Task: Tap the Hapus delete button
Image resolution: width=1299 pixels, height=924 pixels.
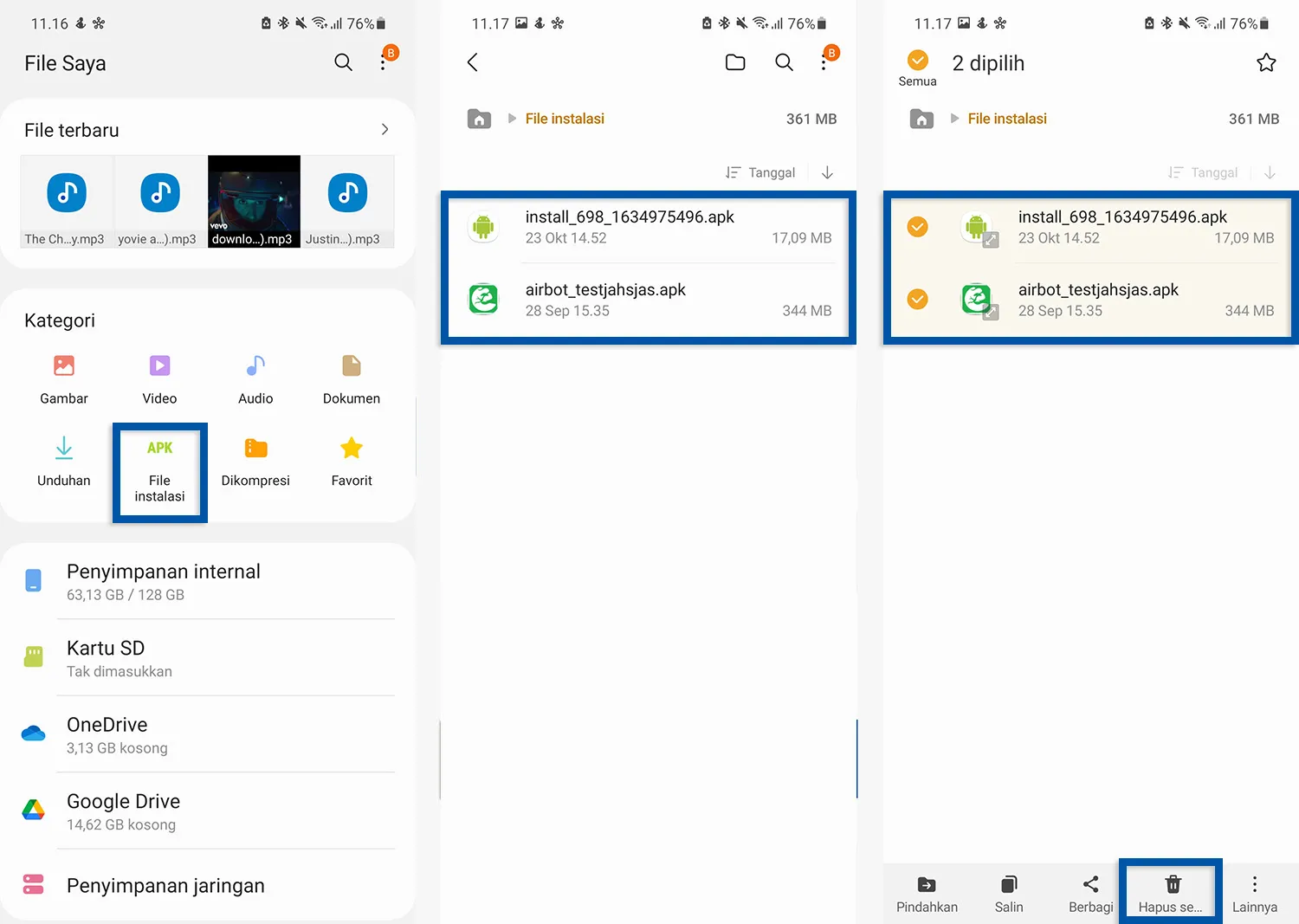Action: click(x=1171, y=892)
